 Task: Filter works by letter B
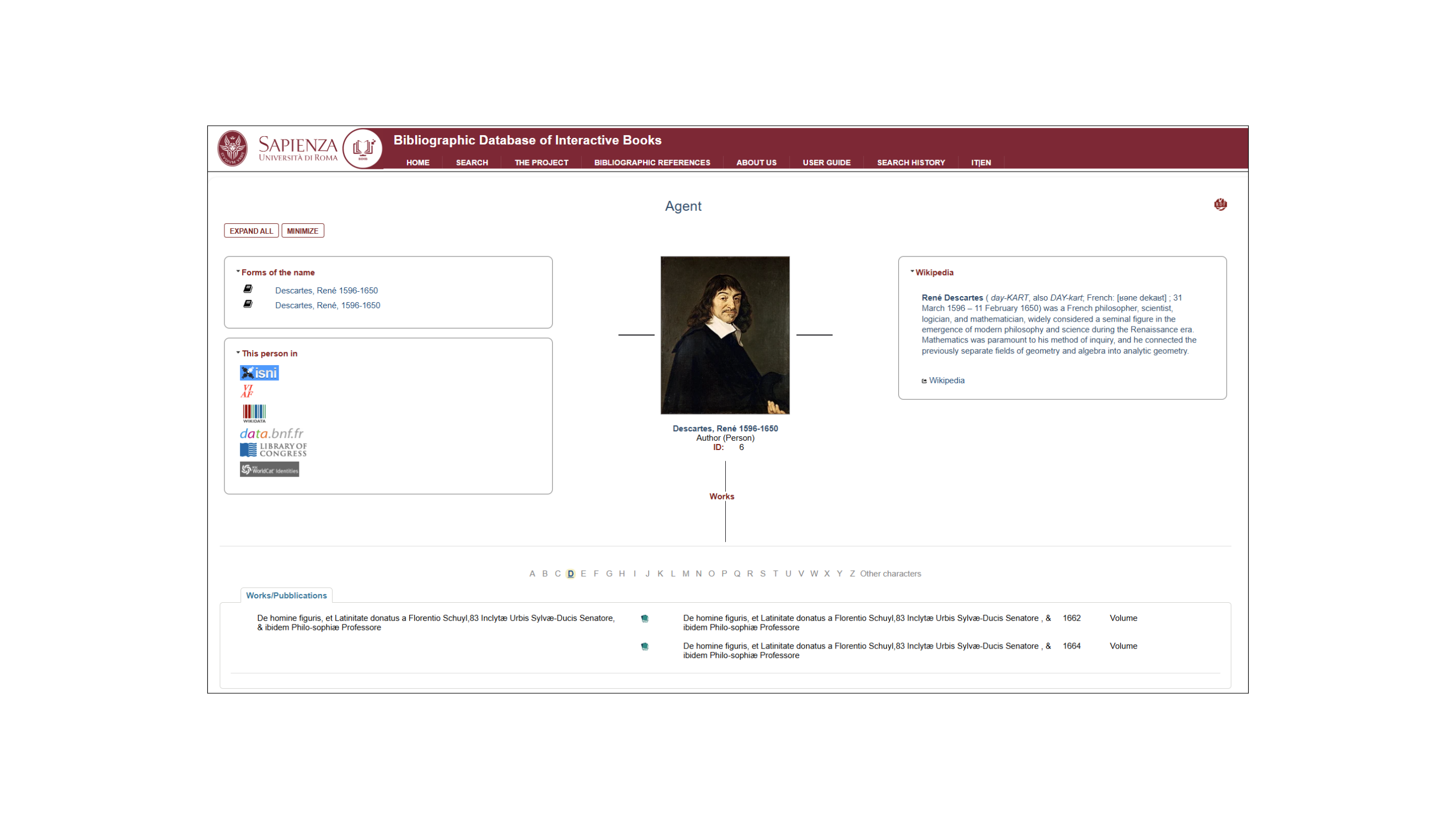pos(545,574)
